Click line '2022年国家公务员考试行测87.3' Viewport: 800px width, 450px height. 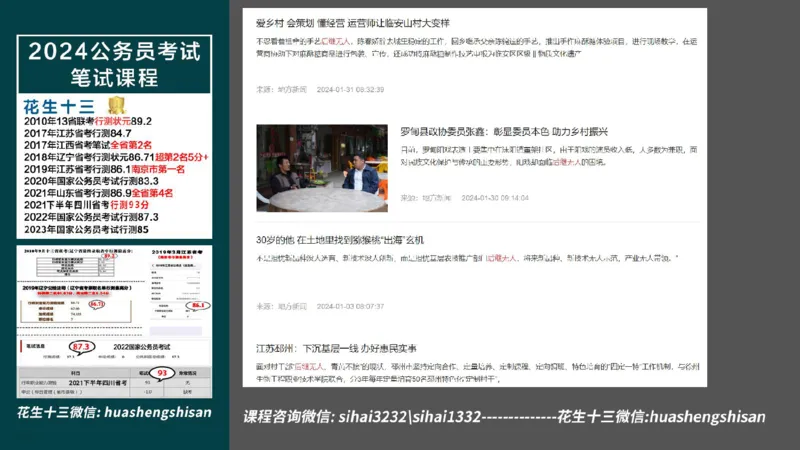coord(91,217)
